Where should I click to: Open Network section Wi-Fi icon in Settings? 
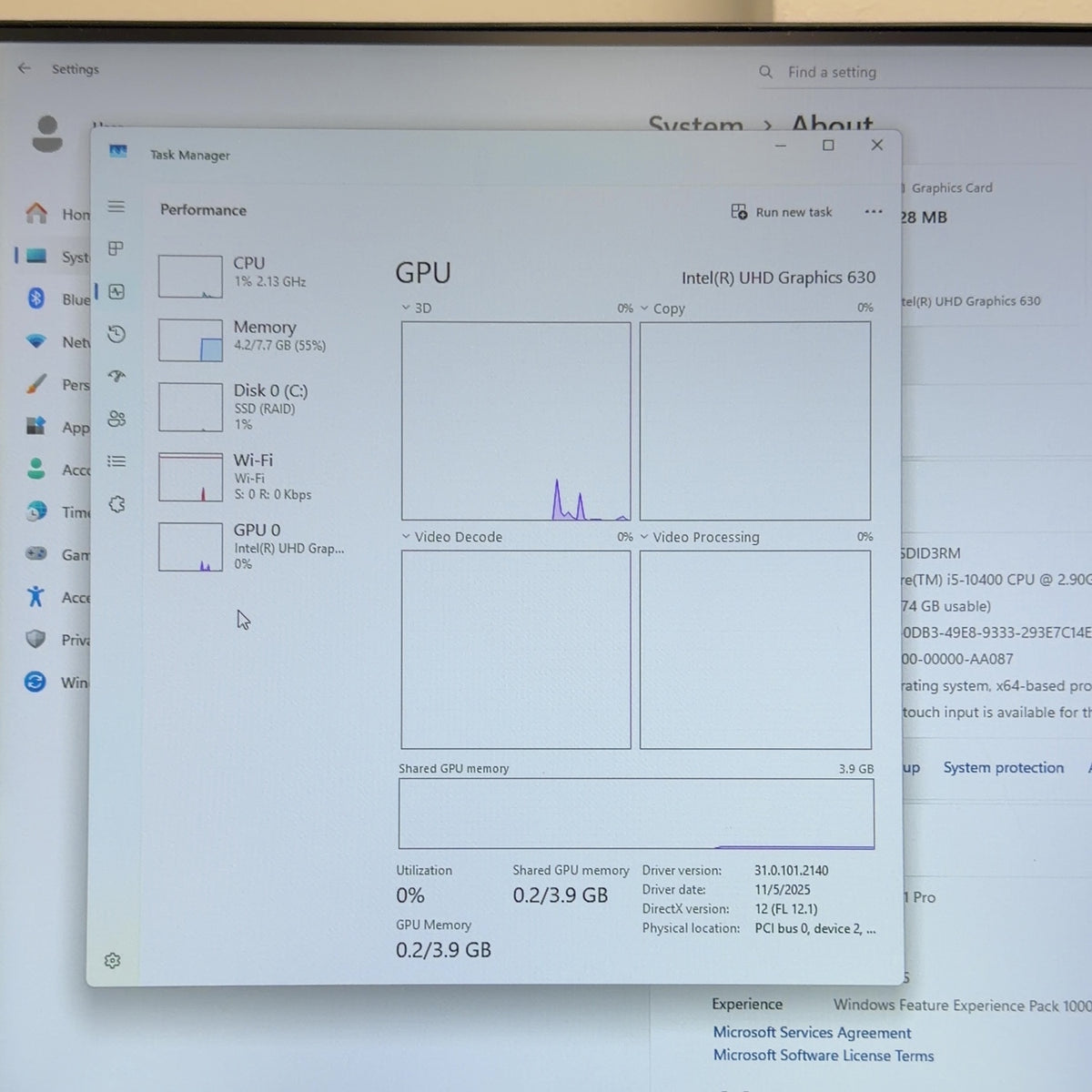35,341
